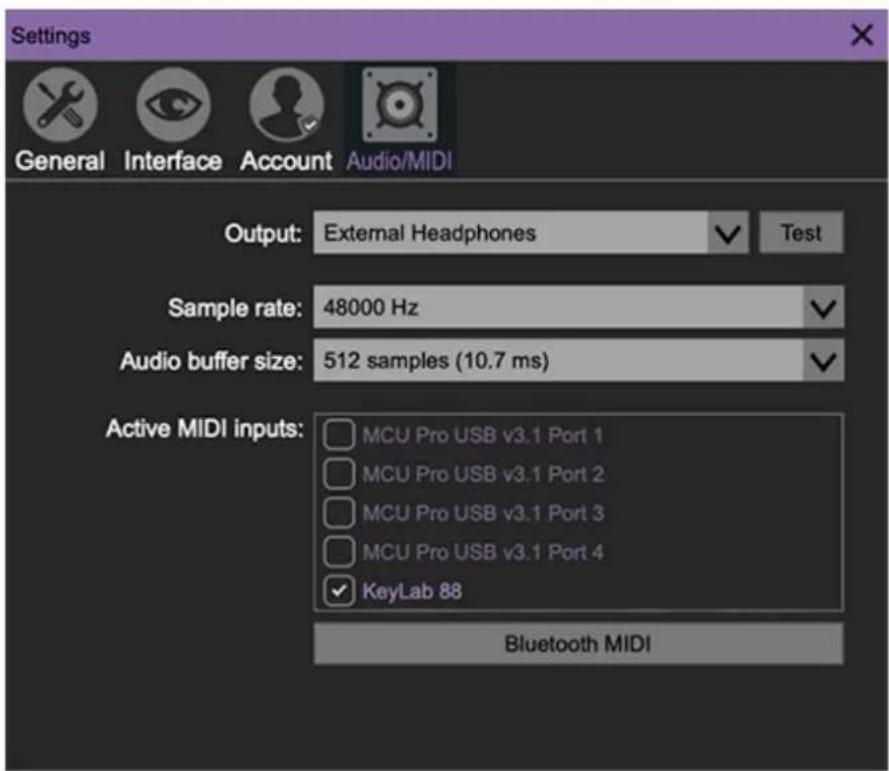Click the KeyLab 88 device name
Viewport: 889px width, 771px height.
click(412, 591)
